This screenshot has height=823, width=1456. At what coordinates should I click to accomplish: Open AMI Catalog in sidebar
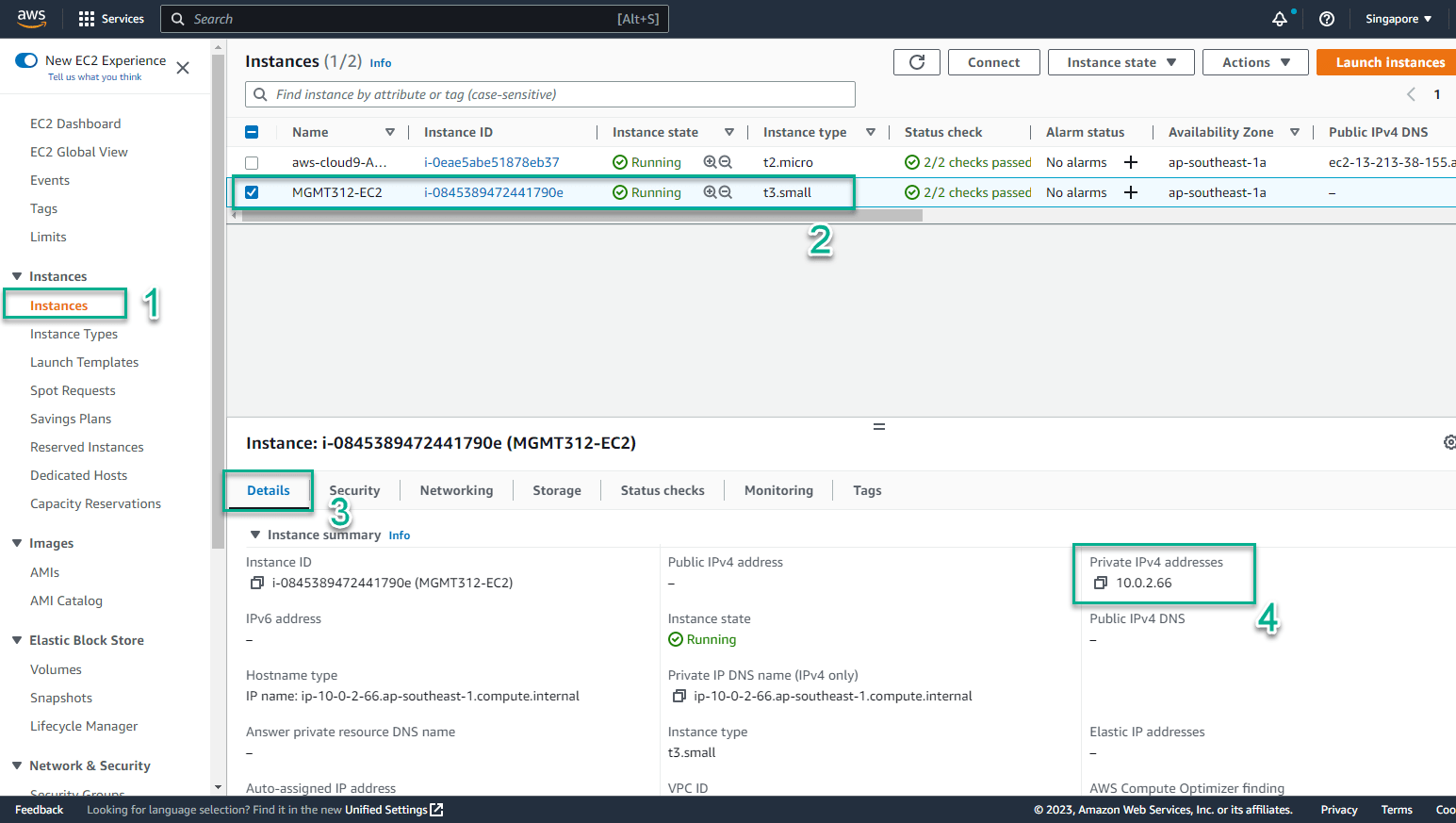pos(66,601)
